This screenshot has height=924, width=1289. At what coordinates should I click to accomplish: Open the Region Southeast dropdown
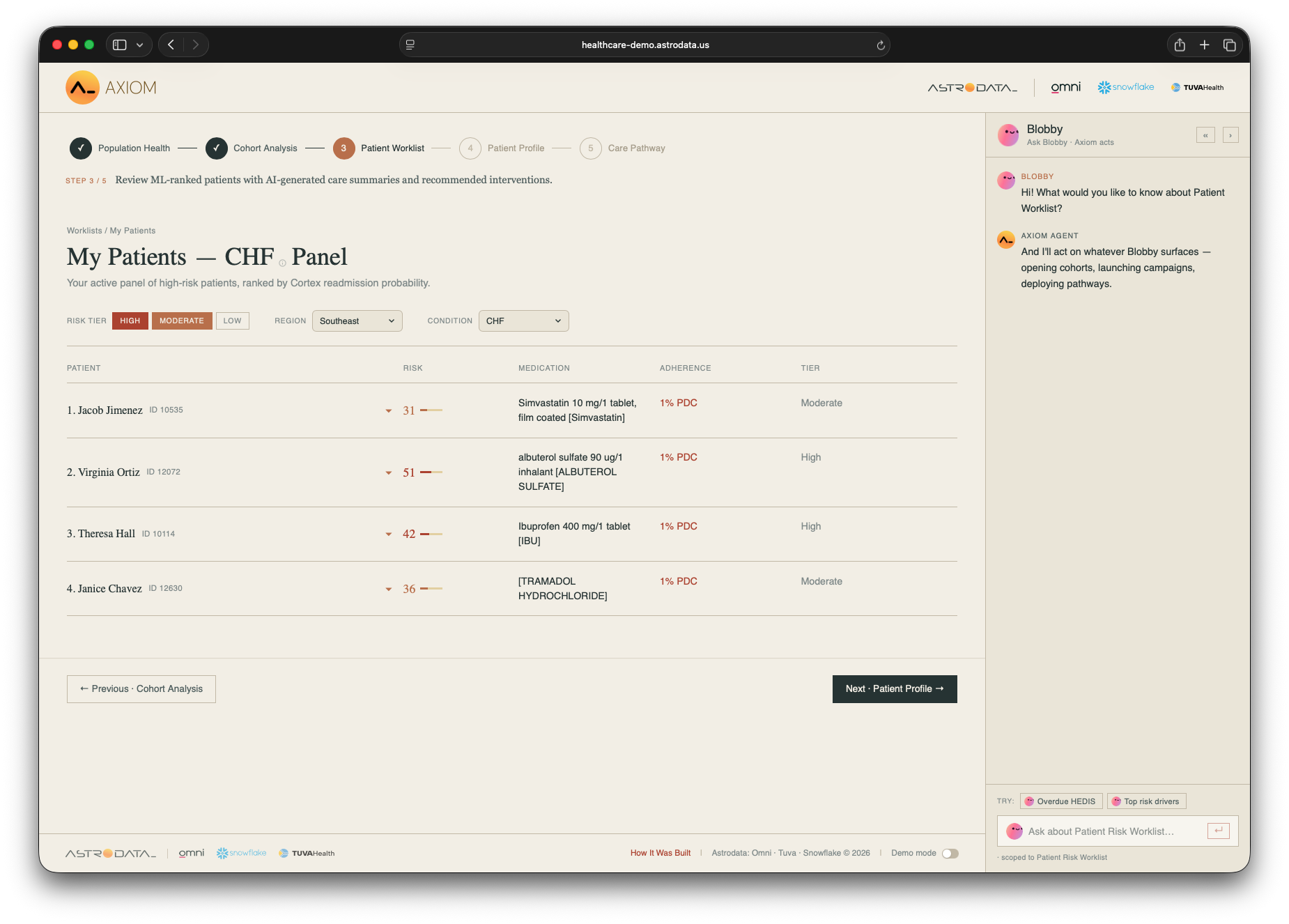point(357,321)
